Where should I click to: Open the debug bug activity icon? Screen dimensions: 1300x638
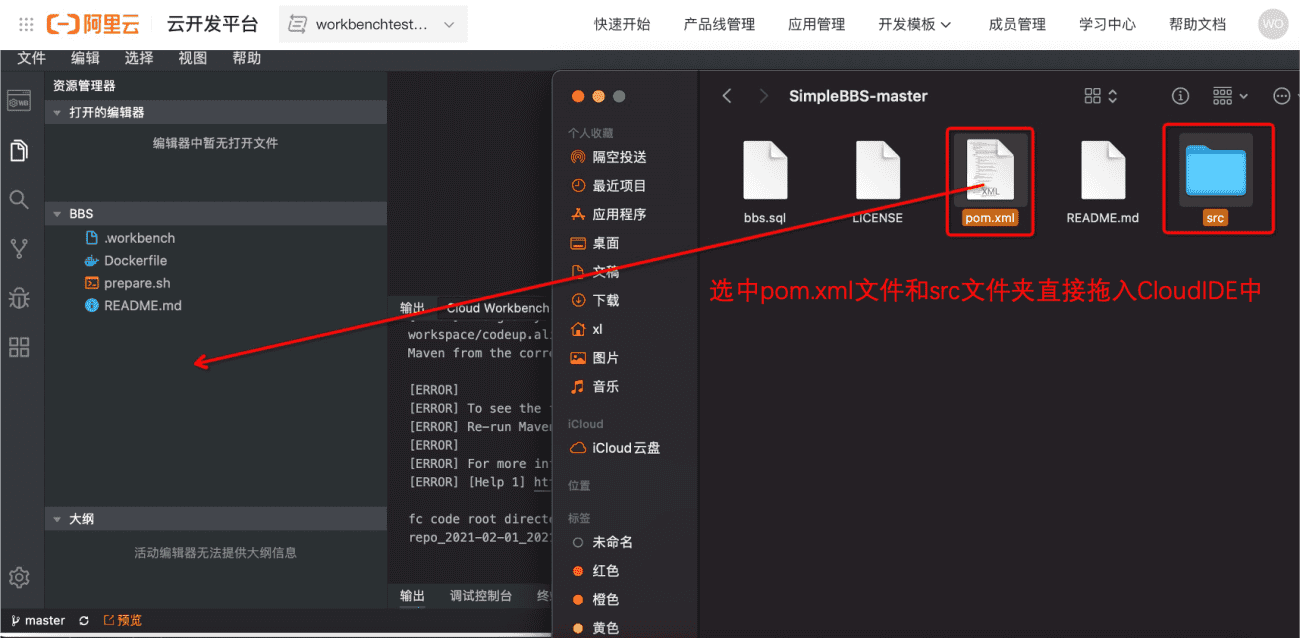pyautogui.click(x=19, y=298)
